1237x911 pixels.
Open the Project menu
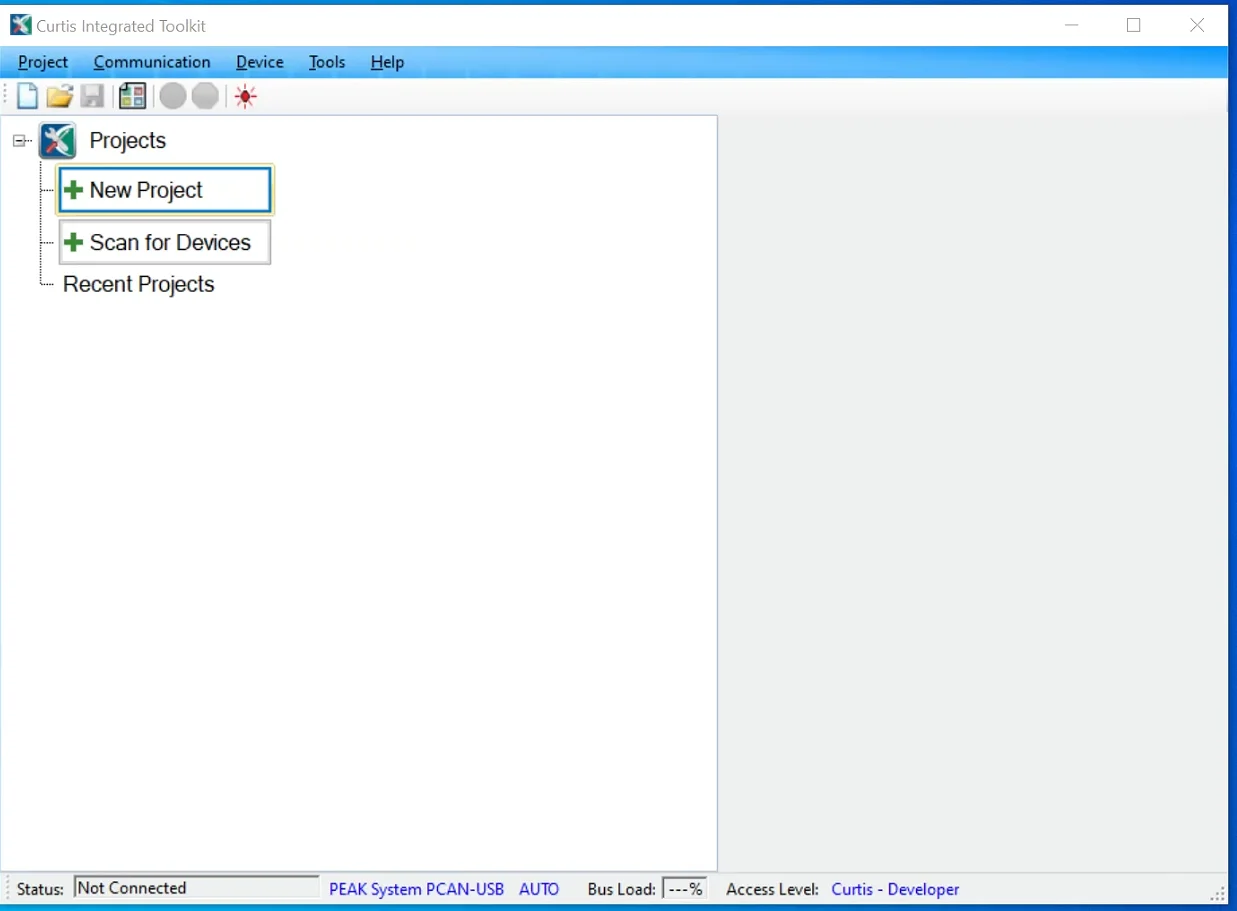pos(43,62)
